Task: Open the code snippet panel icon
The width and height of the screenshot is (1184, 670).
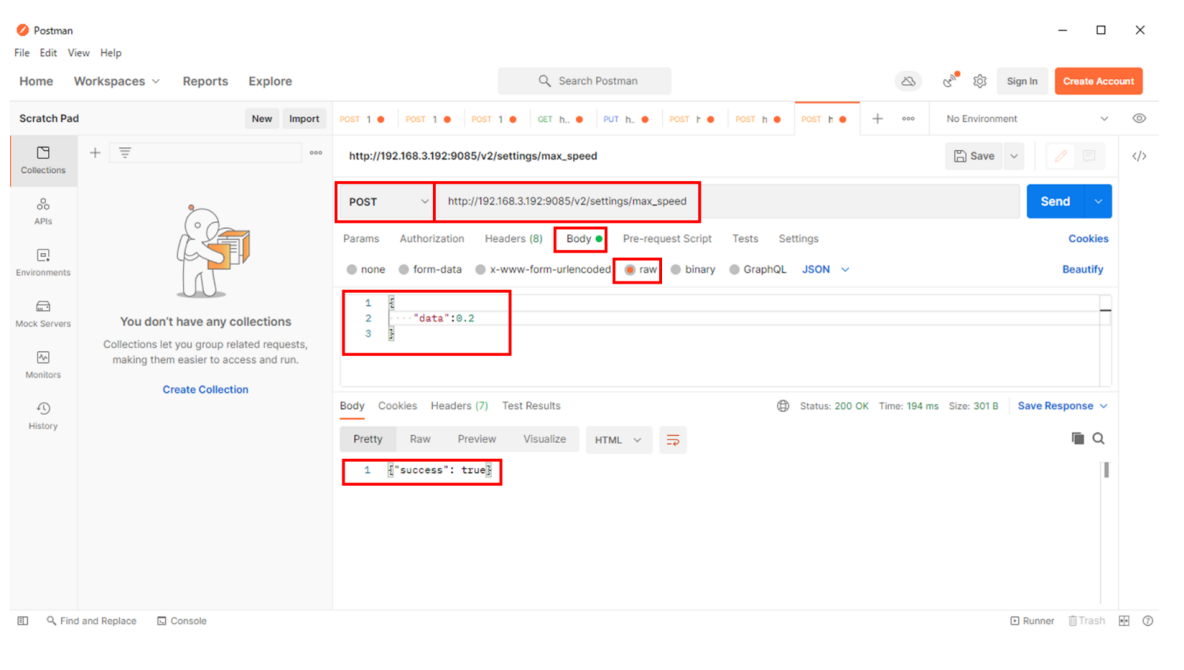Action: pyautogui.click(x=1139, y=156)
